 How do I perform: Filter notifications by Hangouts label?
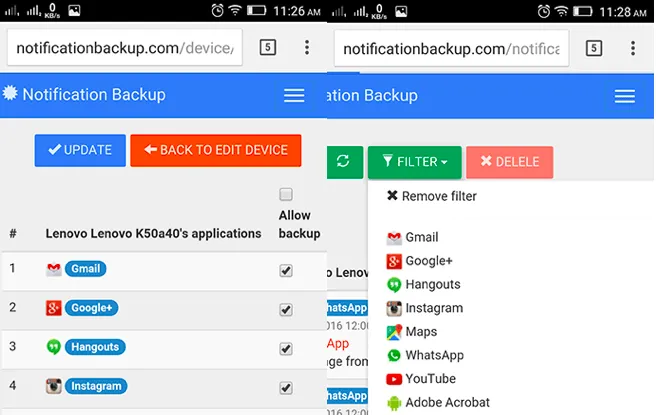click(433, 284)
